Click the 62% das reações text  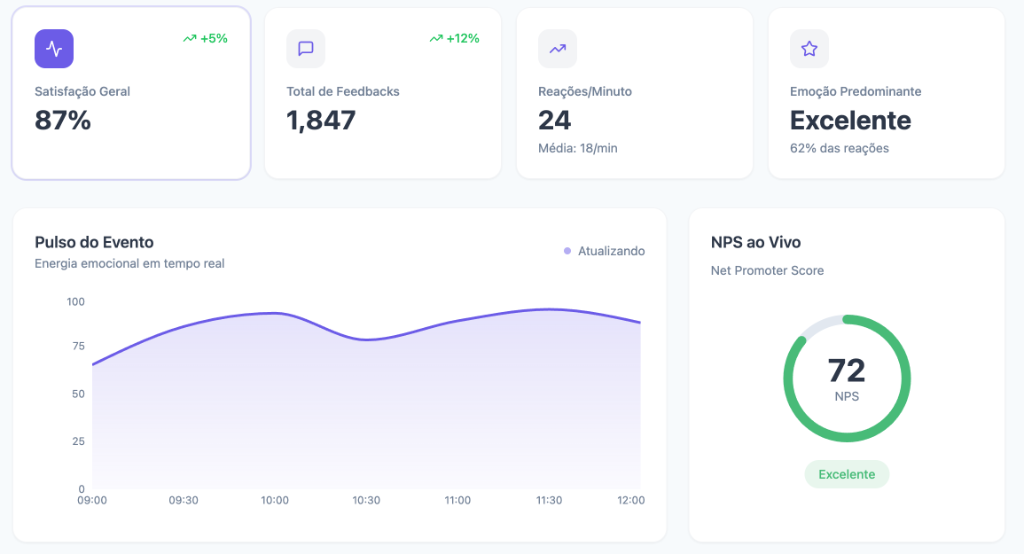pos(839,148)
